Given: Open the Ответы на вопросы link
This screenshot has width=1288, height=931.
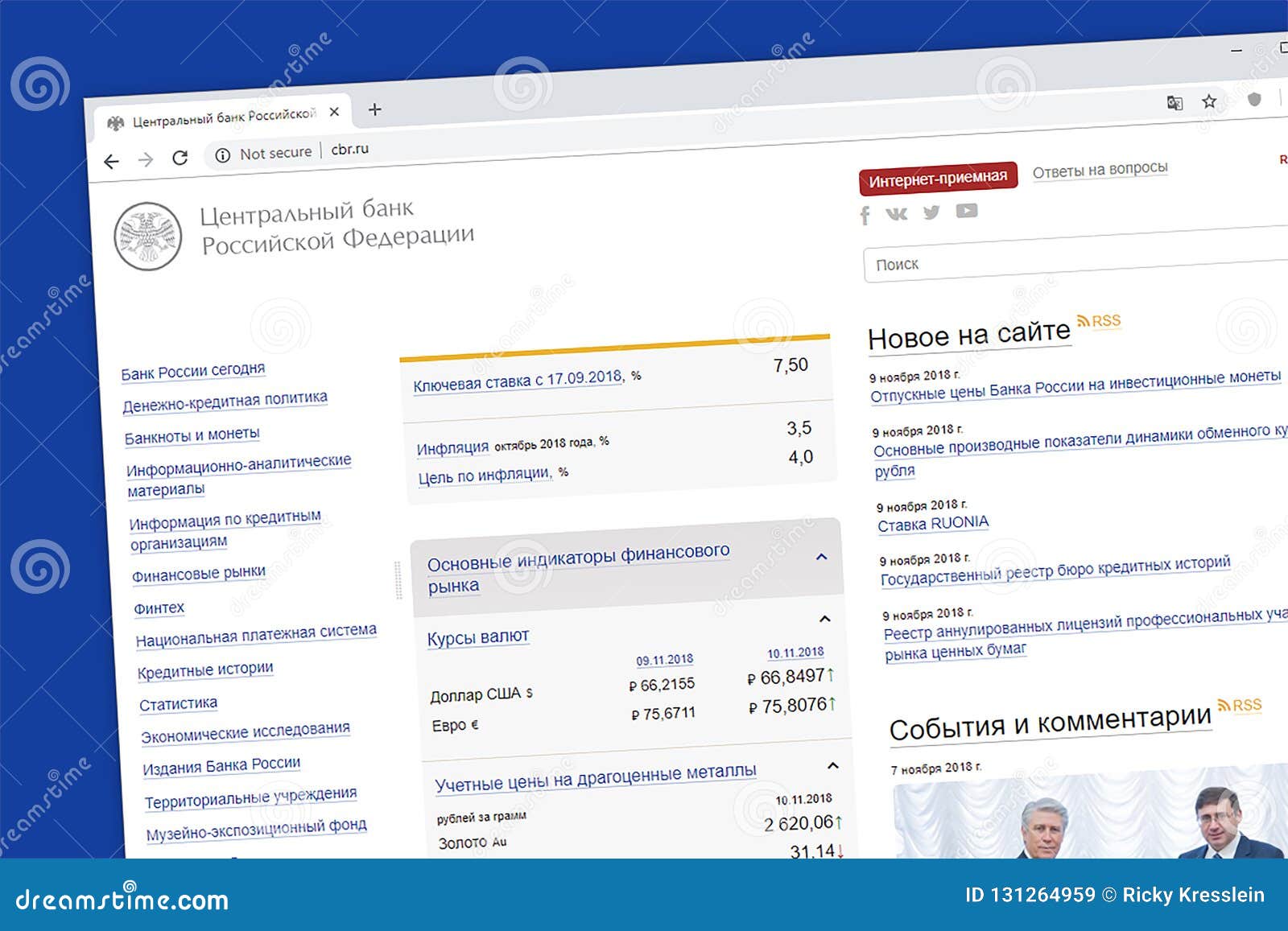Looking at the screenshot, I should coord(1100,171).
